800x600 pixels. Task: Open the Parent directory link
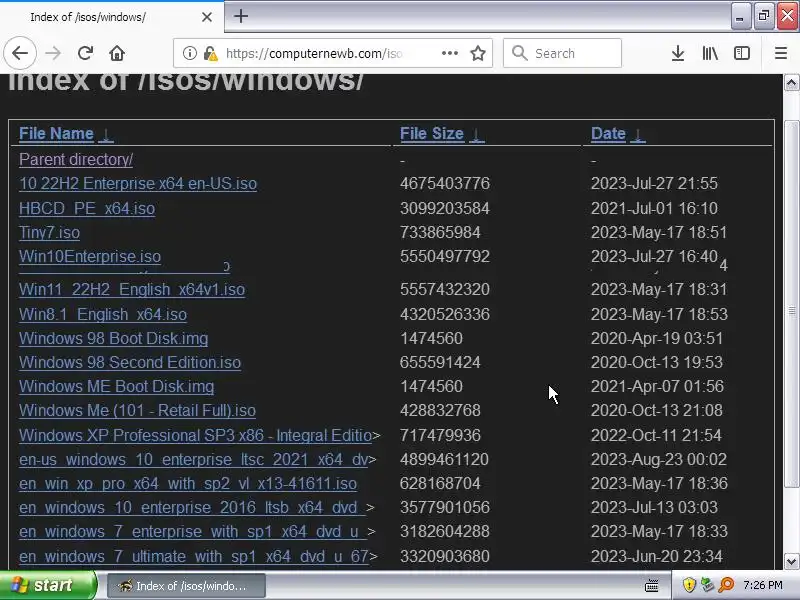click(x=76, y=160)
